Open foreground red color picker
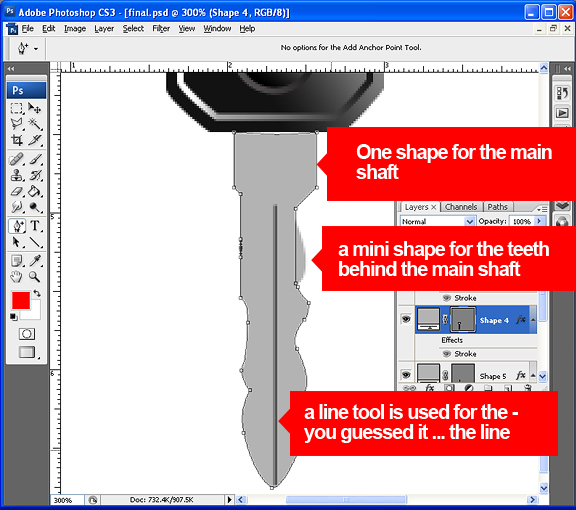 (20, 300)
